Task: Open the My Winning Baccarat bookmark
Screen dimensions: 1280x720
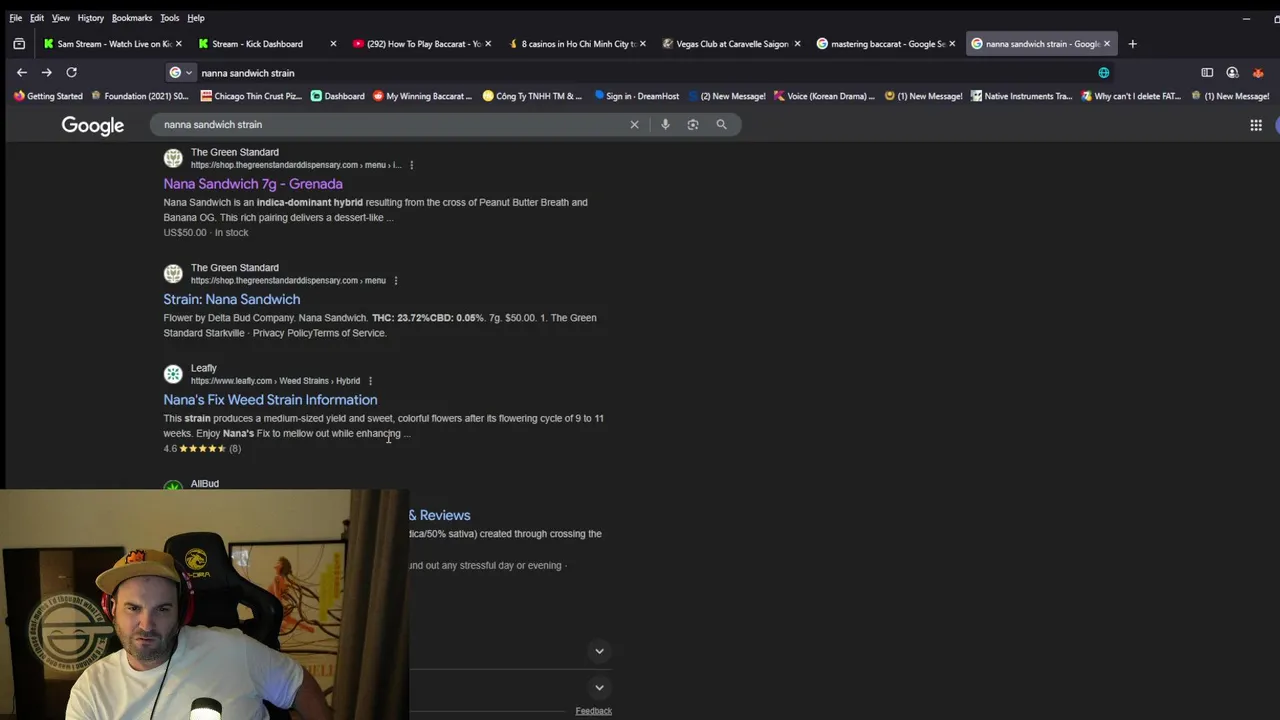Action: click(x=423, y=96)
